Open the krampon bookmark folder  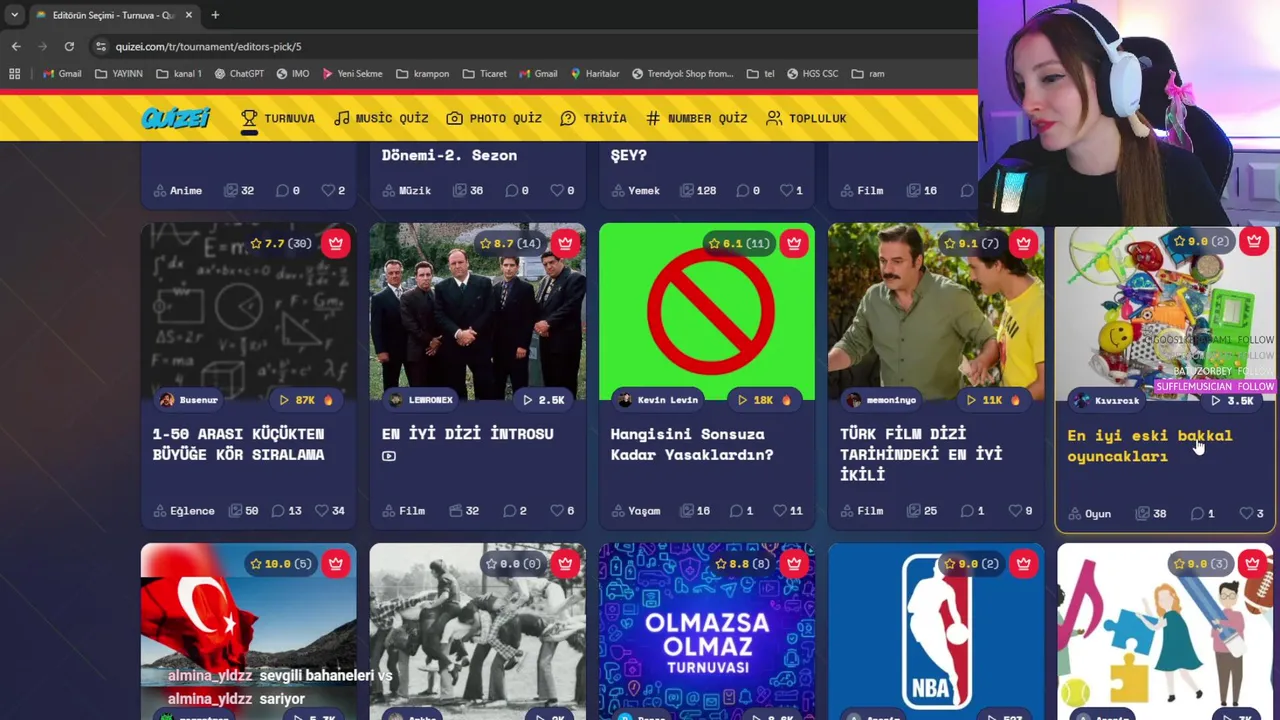coord(422,73)
